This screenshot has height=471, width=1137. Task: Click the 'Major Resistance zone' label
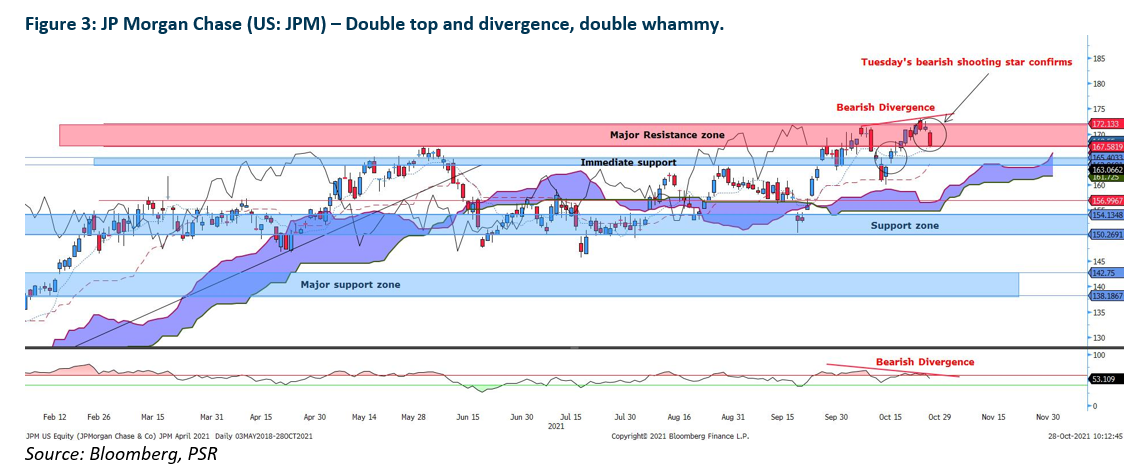(x=666, y=135)
